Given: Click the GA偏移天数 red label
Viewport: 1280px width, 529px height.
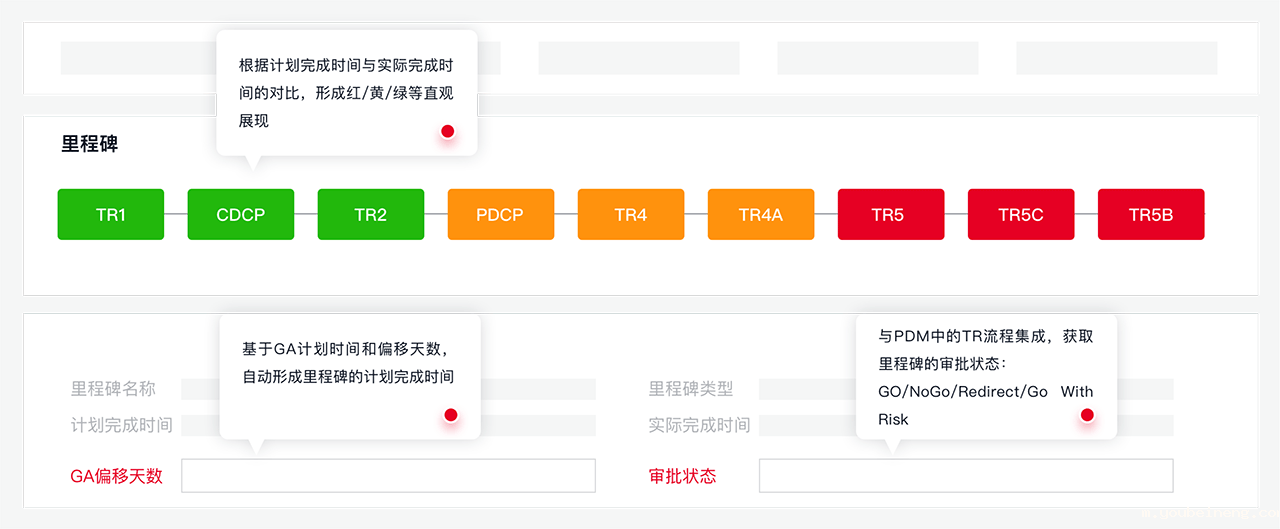Looking at the screenshot, I should (116, 476).
